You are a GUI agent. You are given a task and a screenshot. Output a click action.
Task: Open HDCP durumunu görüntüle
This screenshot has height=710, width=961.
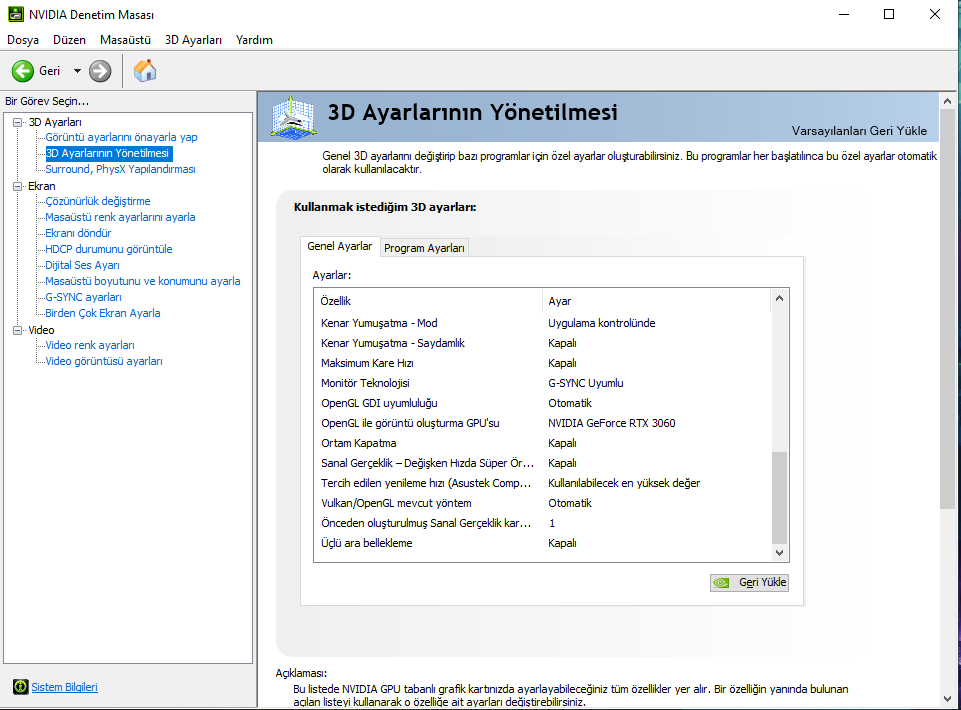tap(108, 249)
